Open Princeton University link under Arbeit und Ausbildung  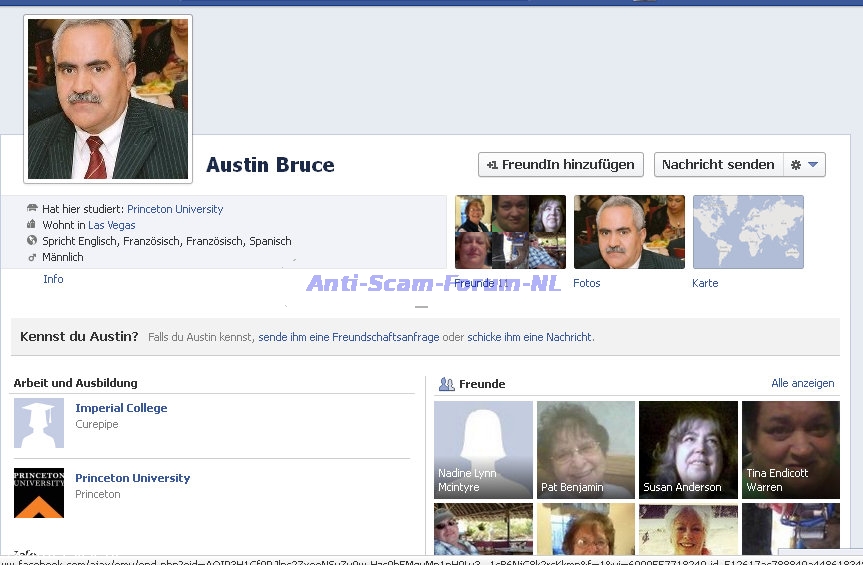click(x=132, y=478)
